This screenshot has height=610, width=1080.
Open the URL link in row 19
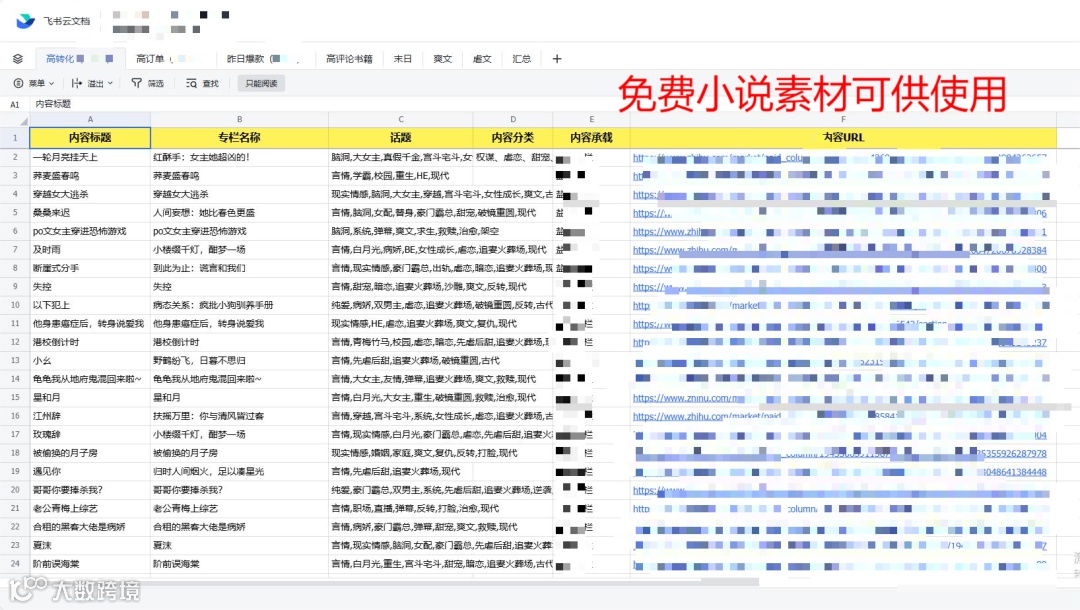840,472
